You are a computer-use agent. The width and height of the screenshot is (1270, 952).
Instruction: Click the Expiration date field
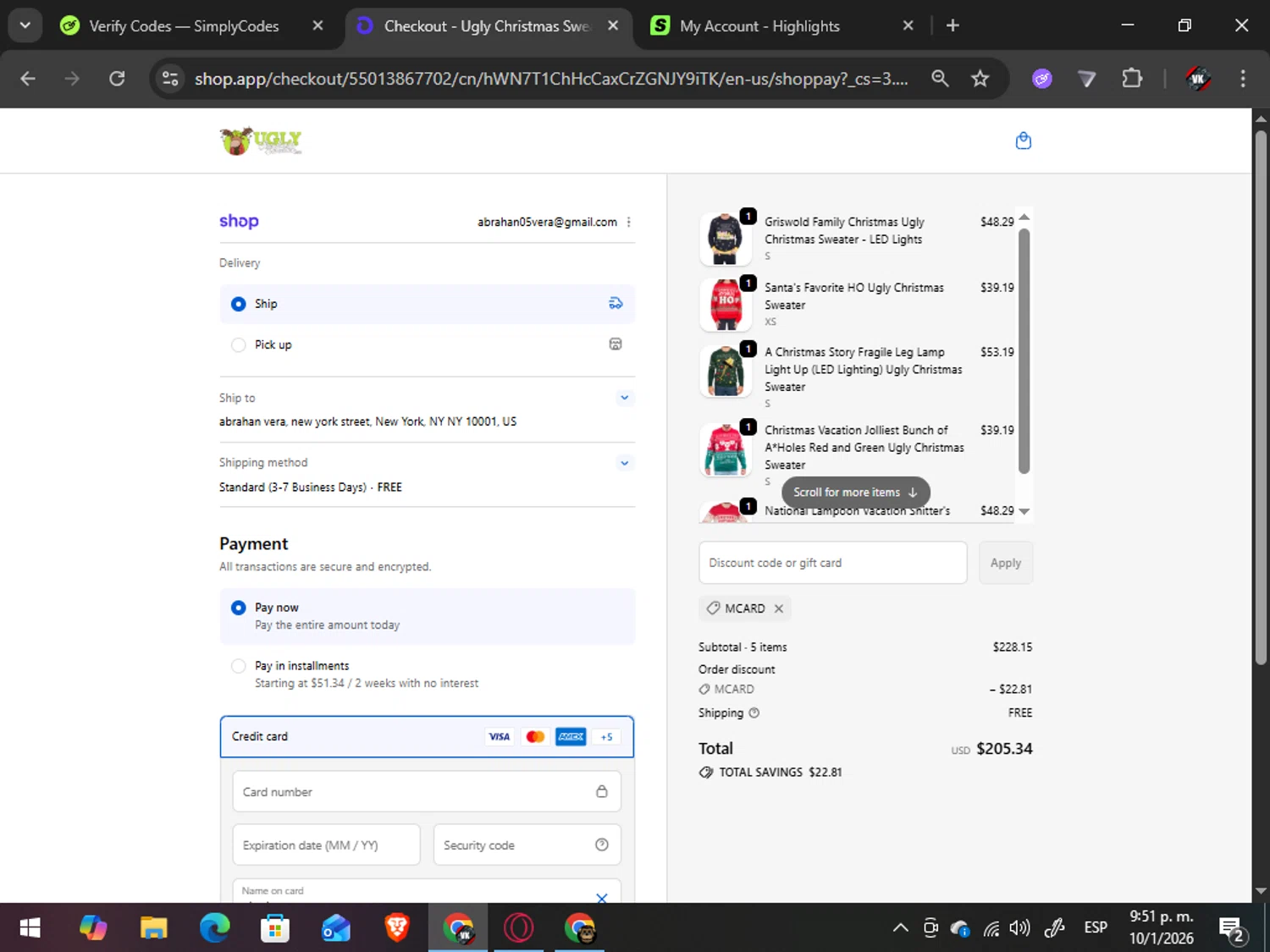[x=326, y=845]
